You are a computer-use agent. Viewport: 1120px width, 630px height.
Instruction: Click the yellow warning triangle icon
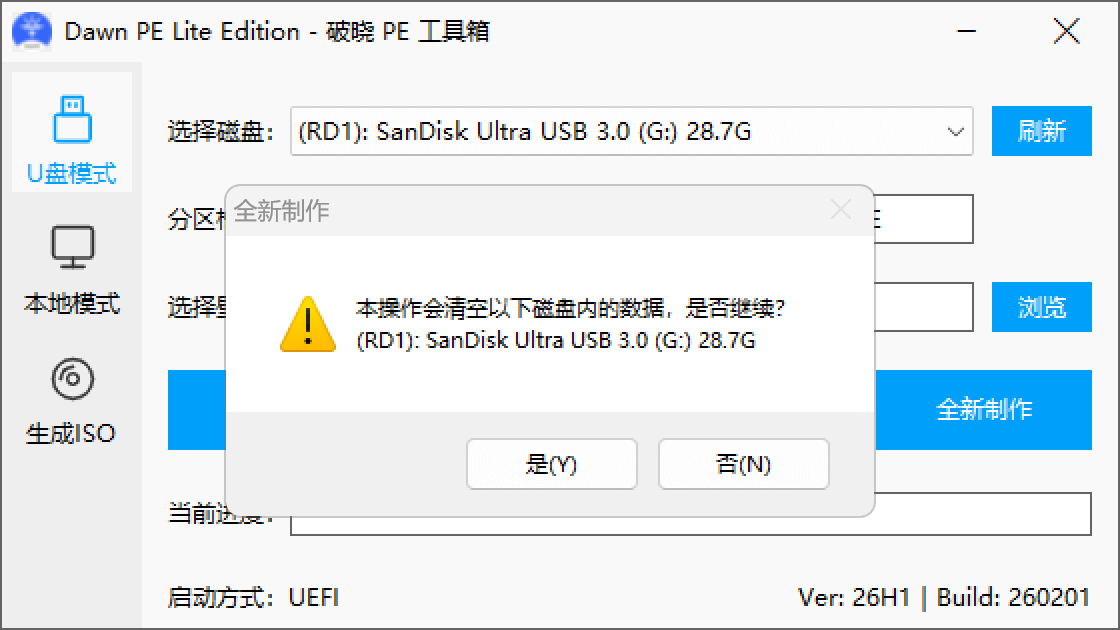click(x=308, y=324)
